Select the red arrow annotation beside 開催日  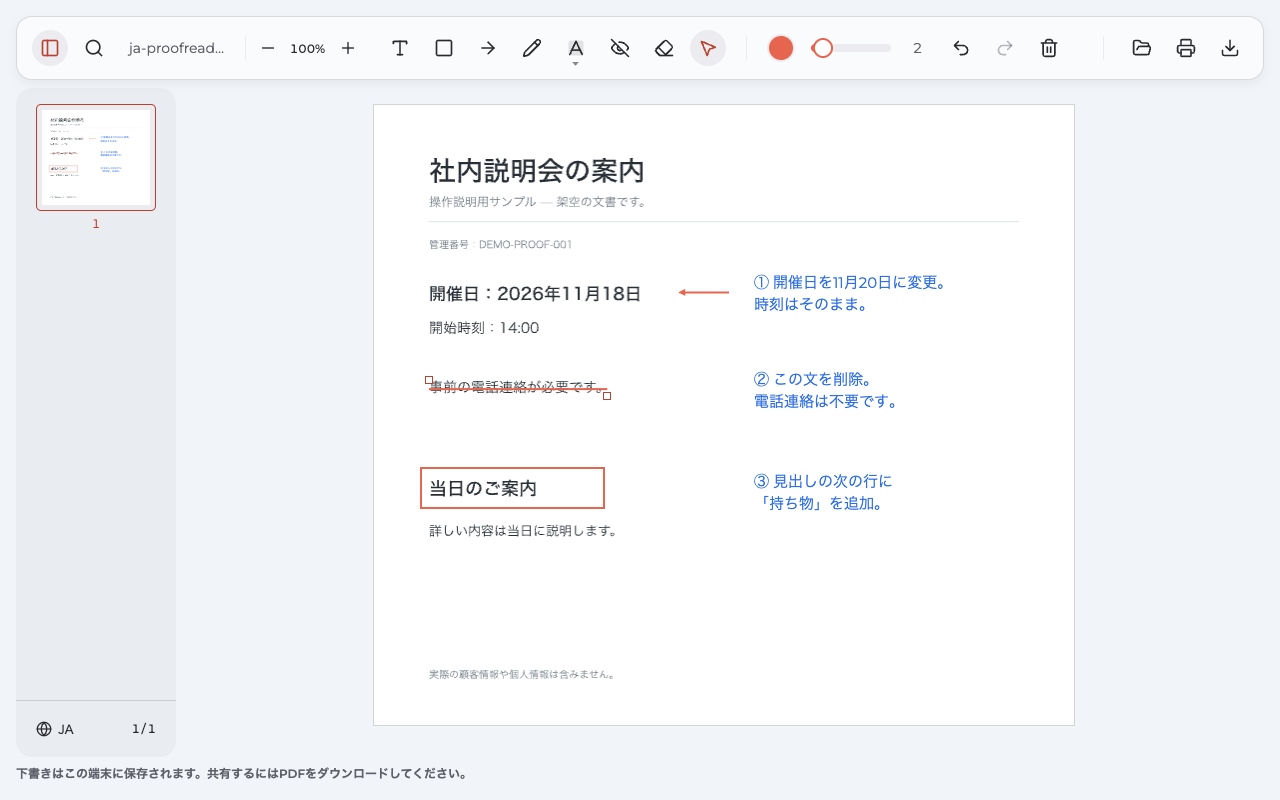pos(704,292)
